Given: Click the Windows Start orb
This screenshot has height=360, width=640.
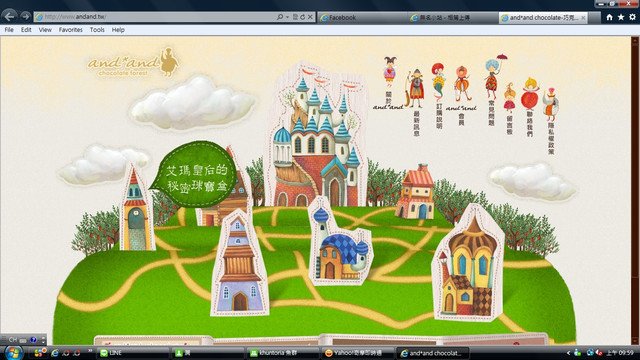Looking at the screenshot, I should pos(13,353).
